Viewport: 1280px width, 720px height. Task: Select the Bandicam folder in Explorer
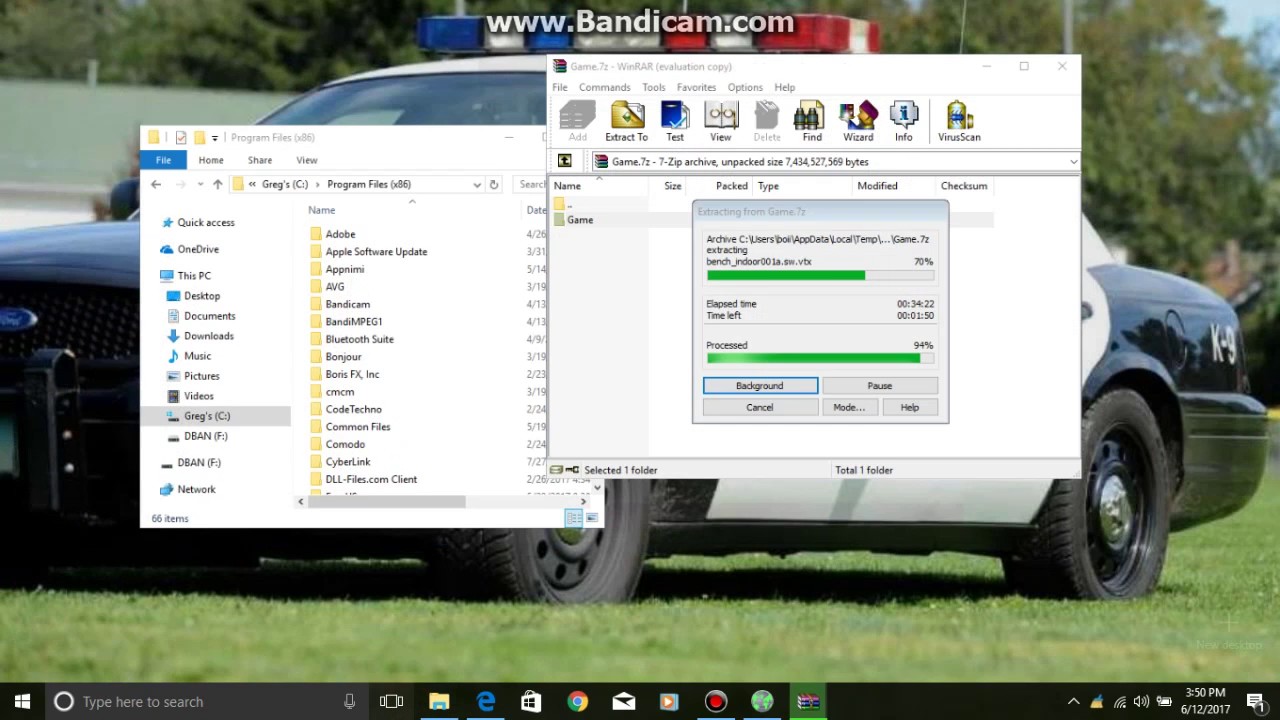click(x=347, y=304)
